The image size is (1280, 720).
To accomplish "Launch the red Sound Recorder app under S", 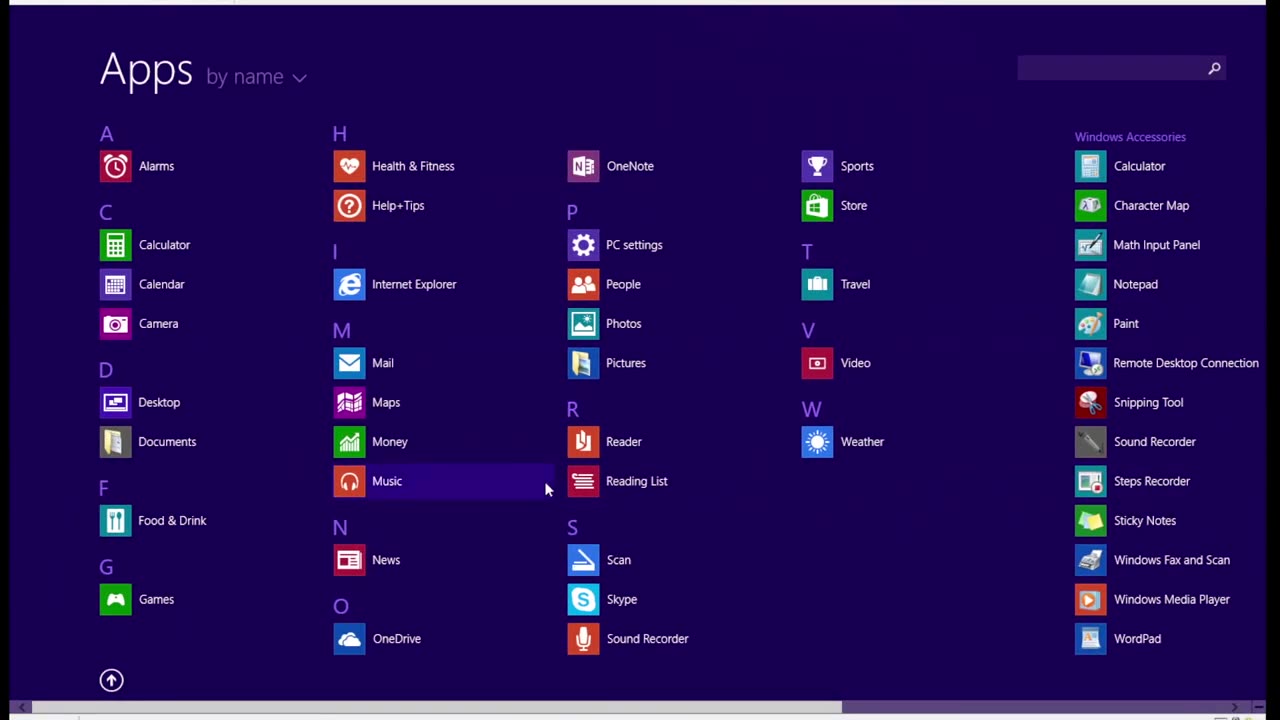I will (583, 639).
